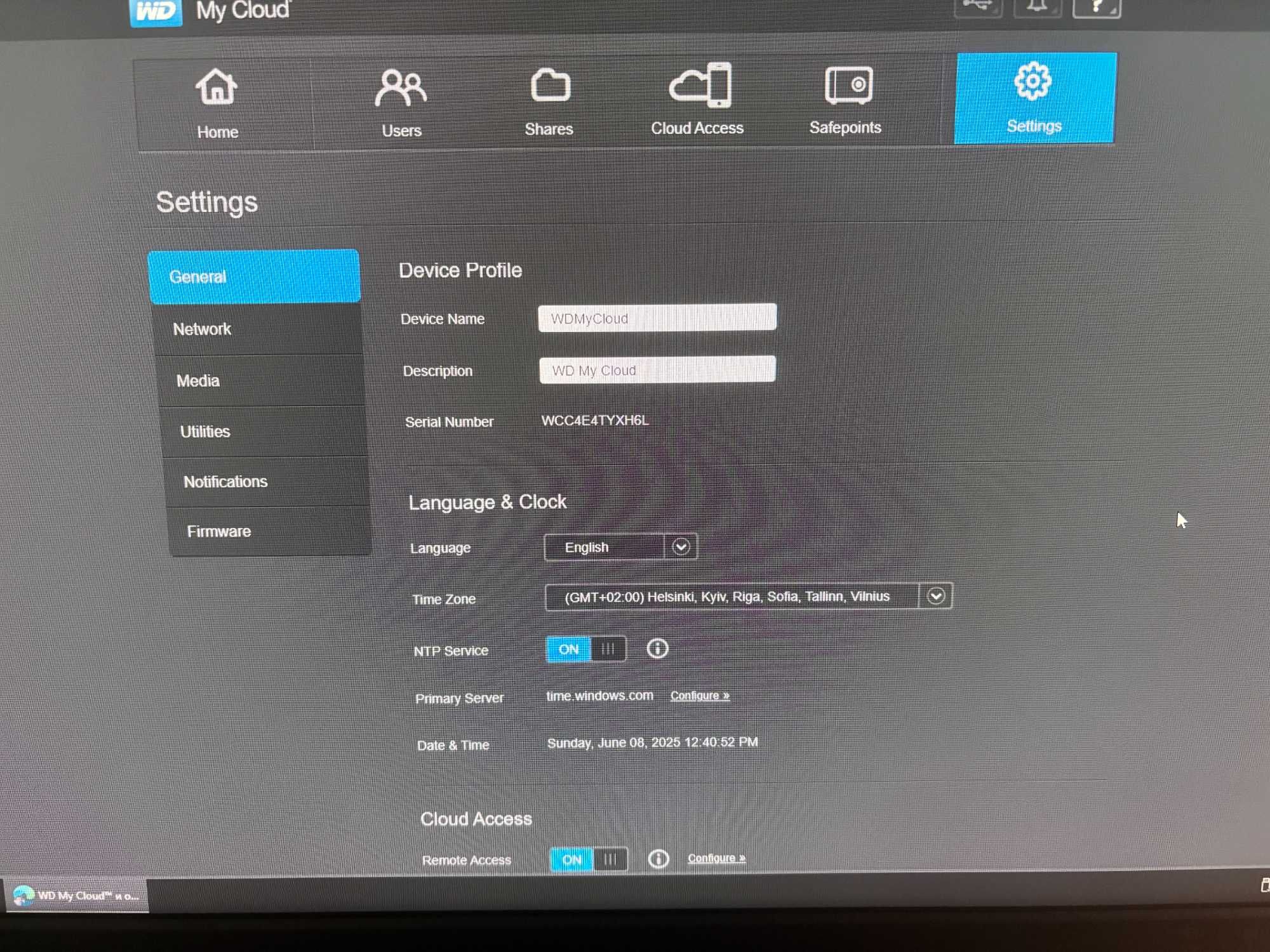Click the Shares folder icon
1270x952 pixels.
pos(550,85)
